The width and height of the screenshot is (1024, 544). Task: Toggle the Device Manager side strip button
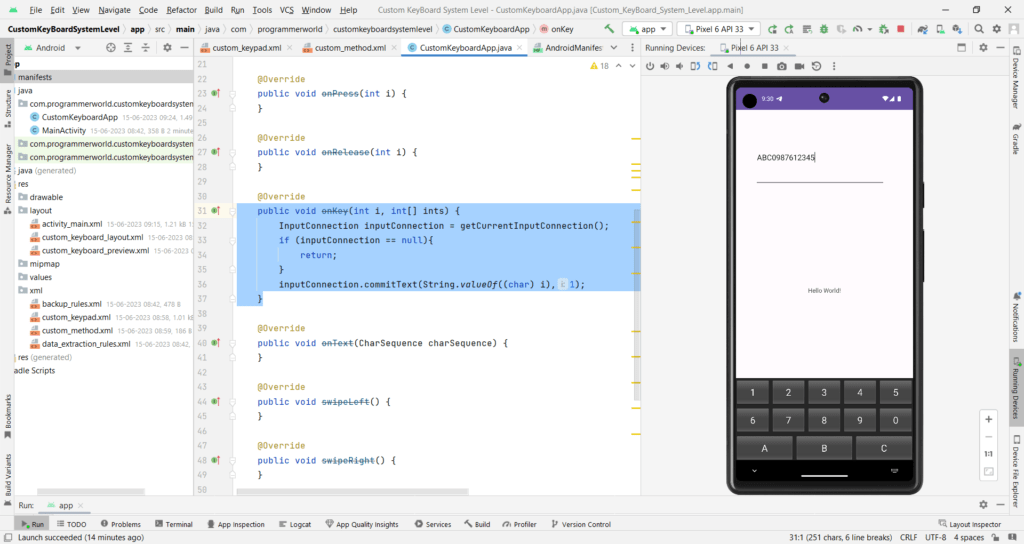[x=1016, y=77]
